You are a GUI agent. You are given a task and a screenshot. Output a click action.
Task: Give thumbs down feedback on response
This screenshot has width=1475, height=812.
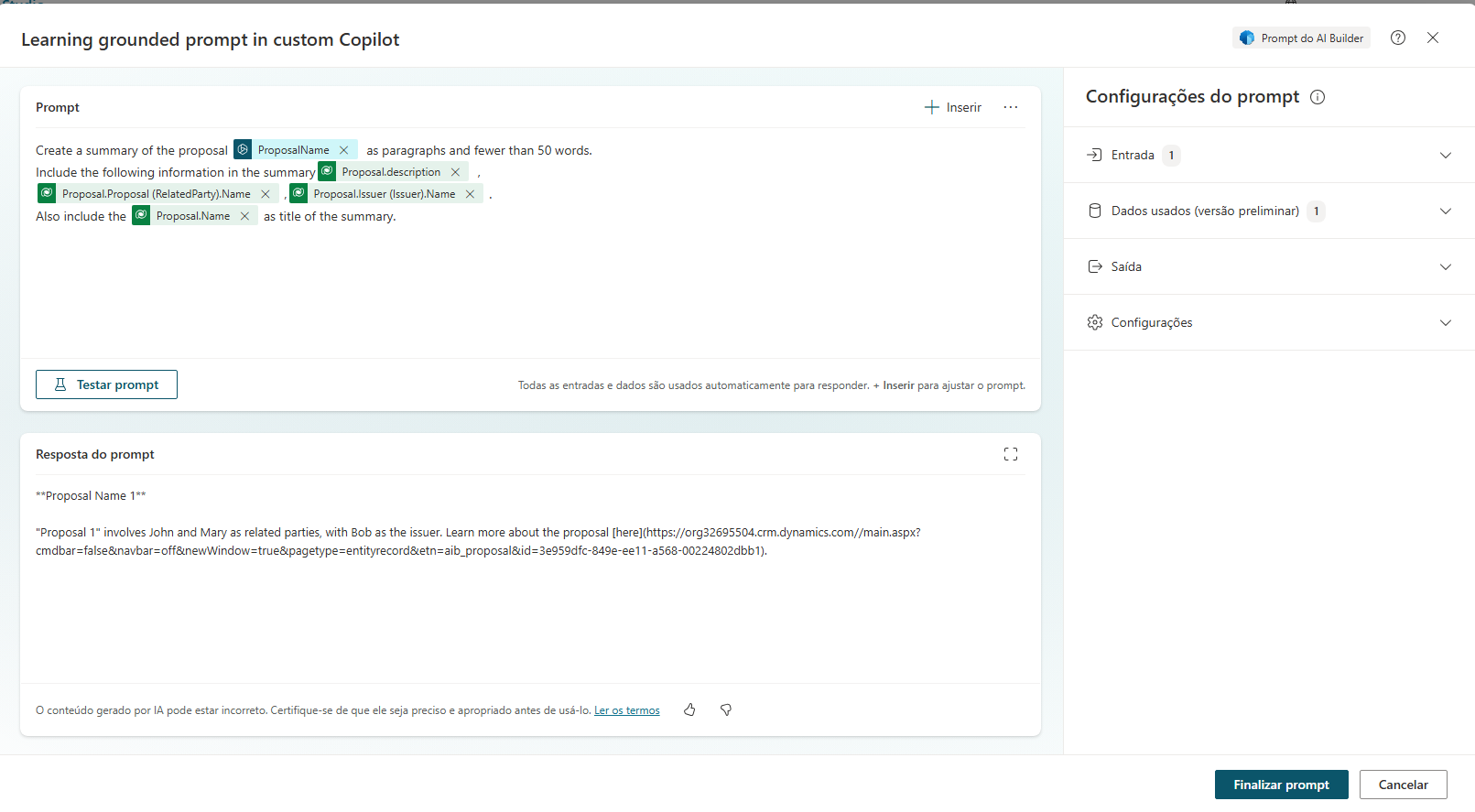pos(726,709)
